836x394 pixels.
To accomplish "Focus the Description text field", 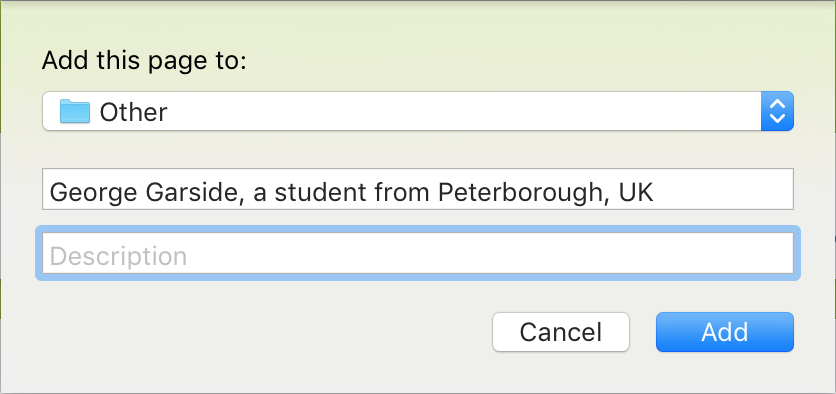I will coord(418,253).
